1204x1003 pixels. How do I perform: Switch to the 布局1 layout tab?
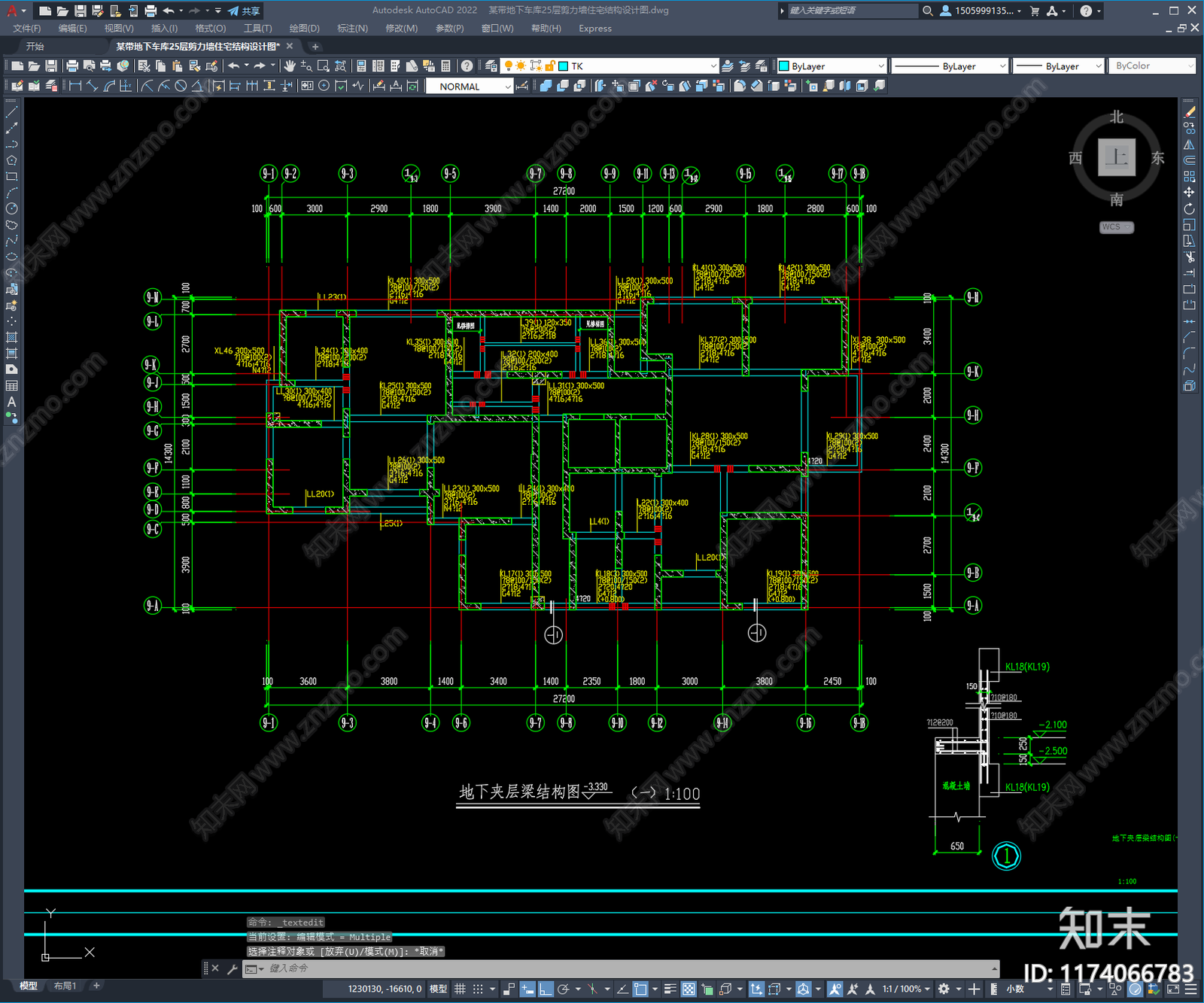click(x=65, y=986)
